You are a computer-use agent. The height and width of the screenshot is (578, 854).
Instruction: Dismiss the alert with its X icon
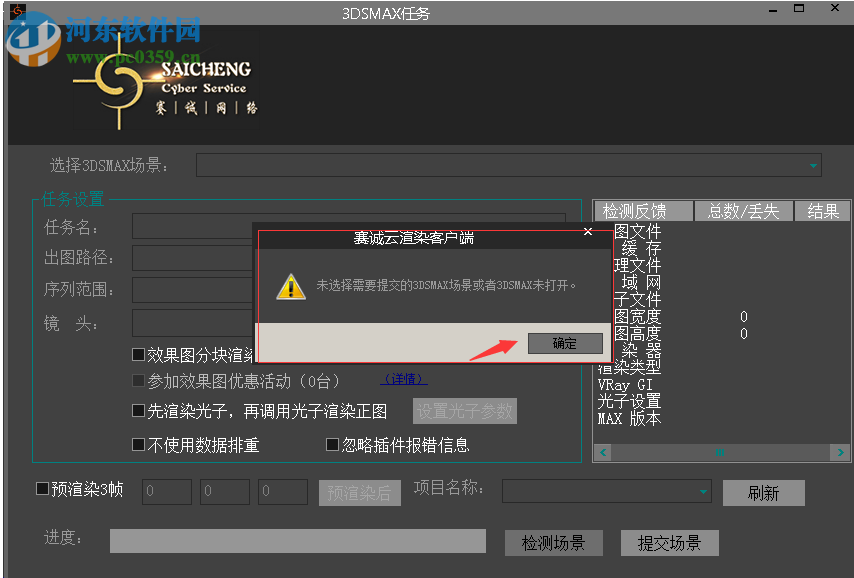click(588, 232)
